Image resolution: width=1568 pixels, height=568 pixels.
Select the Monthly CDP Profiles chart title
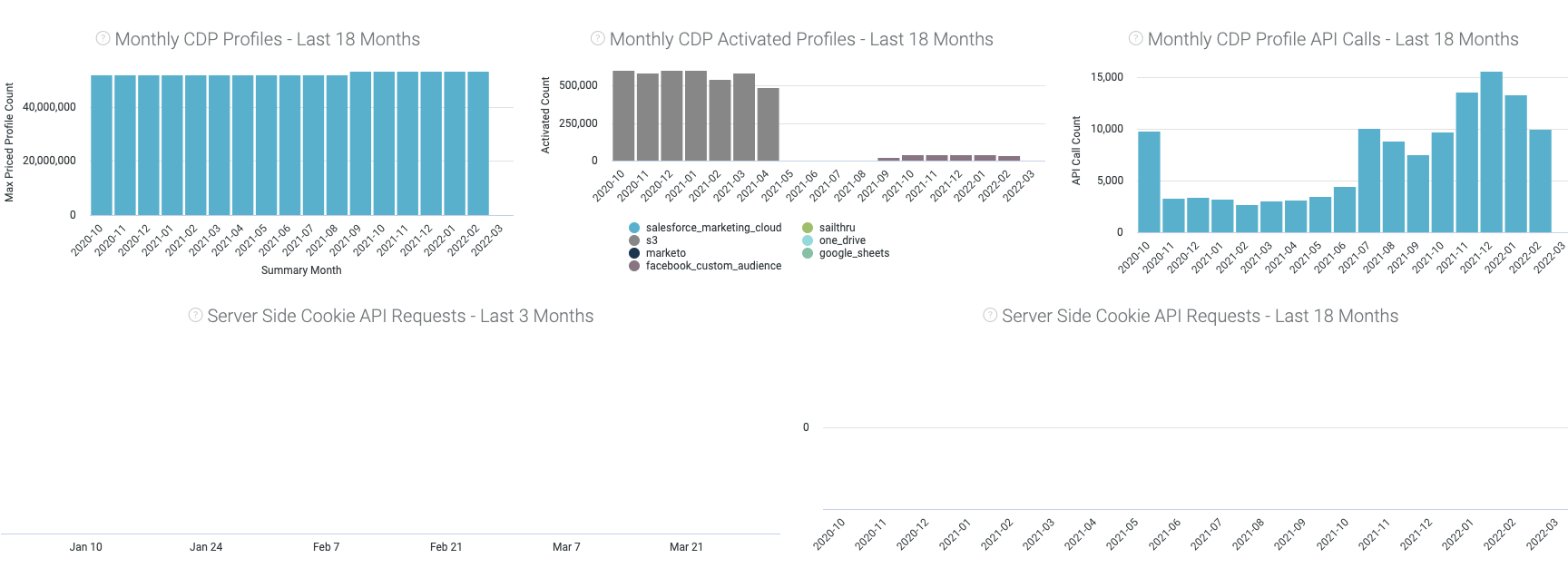point(267,39)
